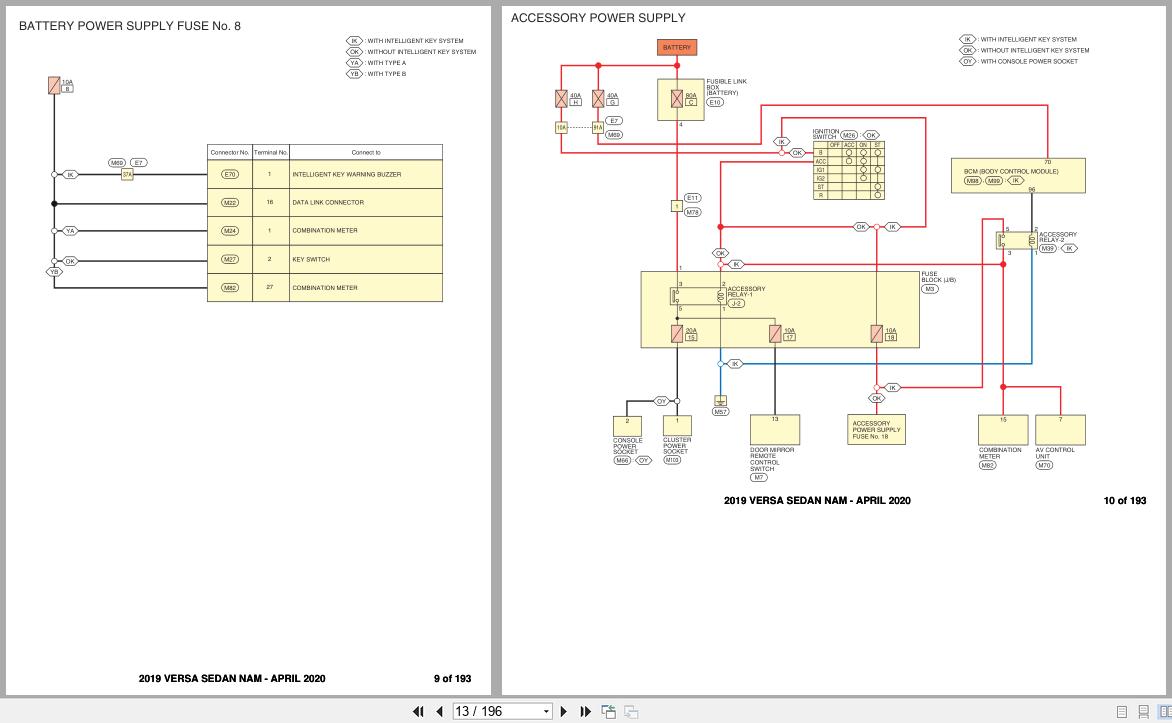Click the M27 connector label in the table
The width and height of the screenshot is (1172, 723).
click(x=229, y=259)
